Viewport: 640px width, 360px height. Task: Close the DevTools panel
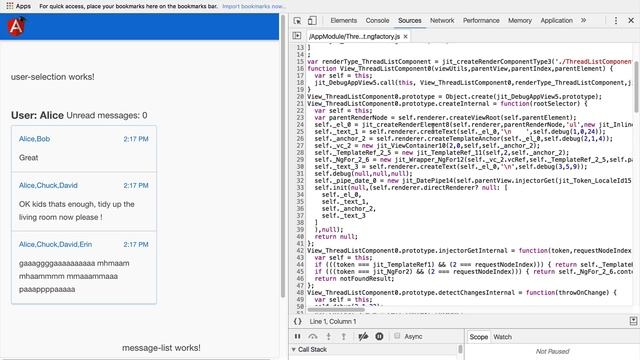click(631, 20)
